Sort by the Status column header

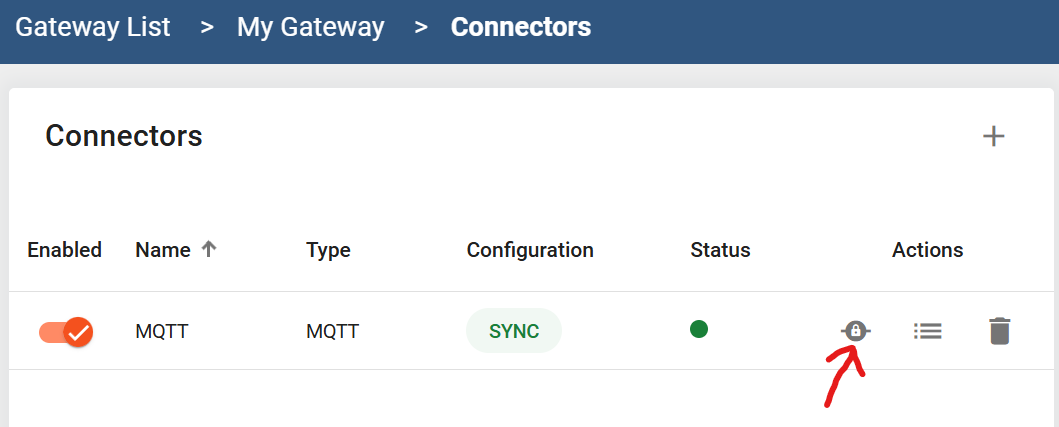721,250
